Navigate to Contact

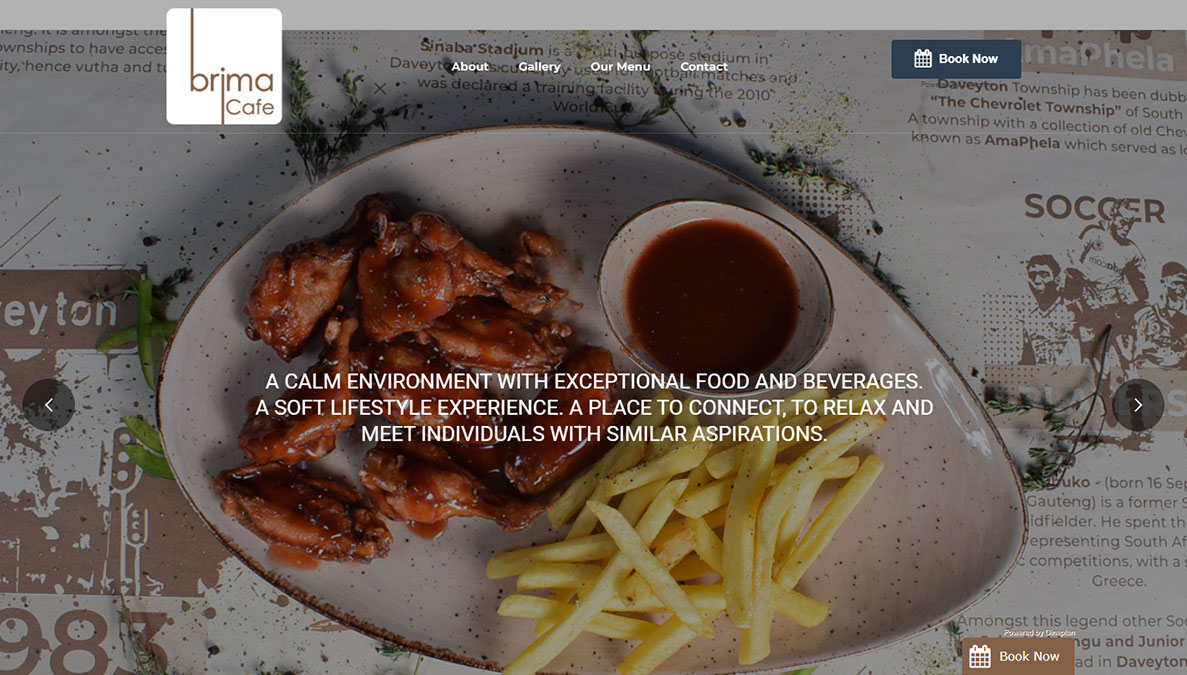pyautogui.click(x=704, y=67)
